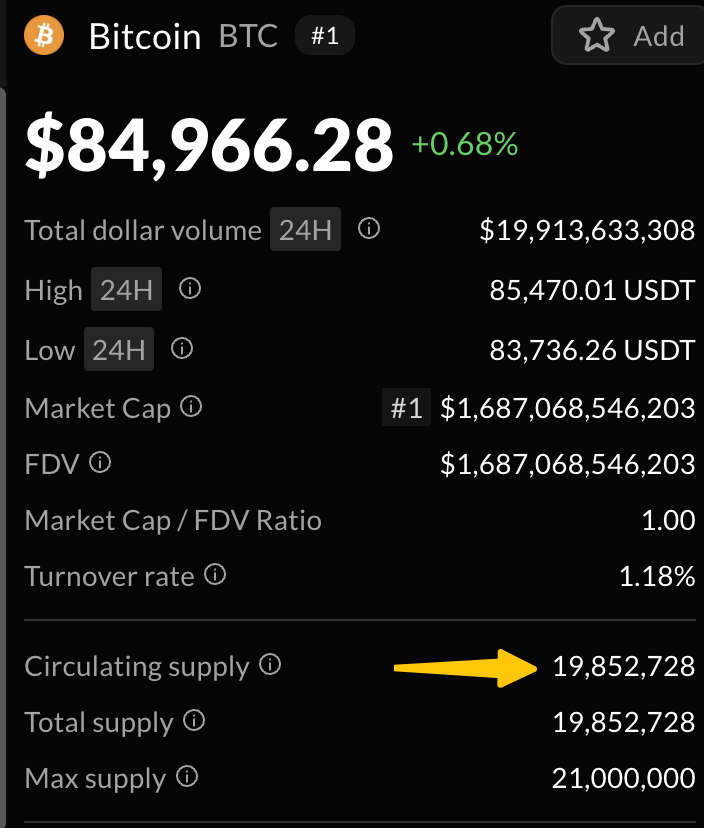
Task: Click the Circulating supply value 19,852,728
Action: [623, 666]
